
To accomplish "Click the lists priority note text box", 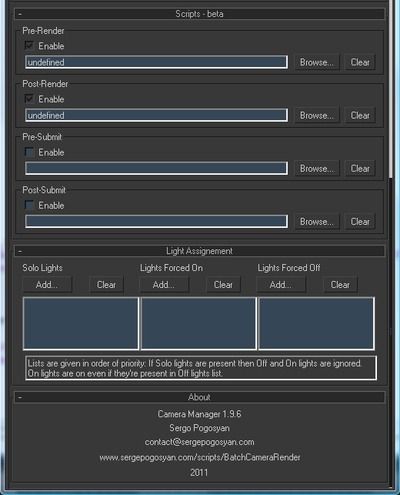I will (201, 368).
